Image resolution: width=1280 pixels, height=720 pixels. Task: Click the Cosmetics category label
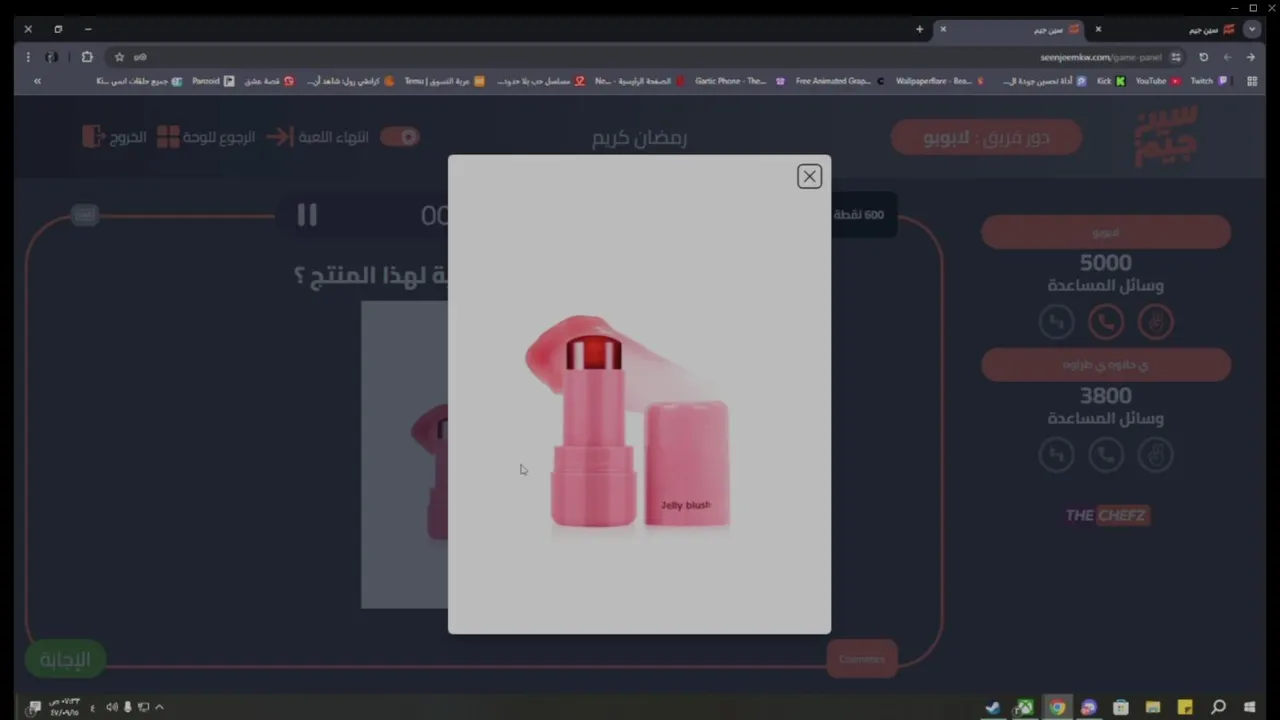pyautogui.click(x=862, y=659)
